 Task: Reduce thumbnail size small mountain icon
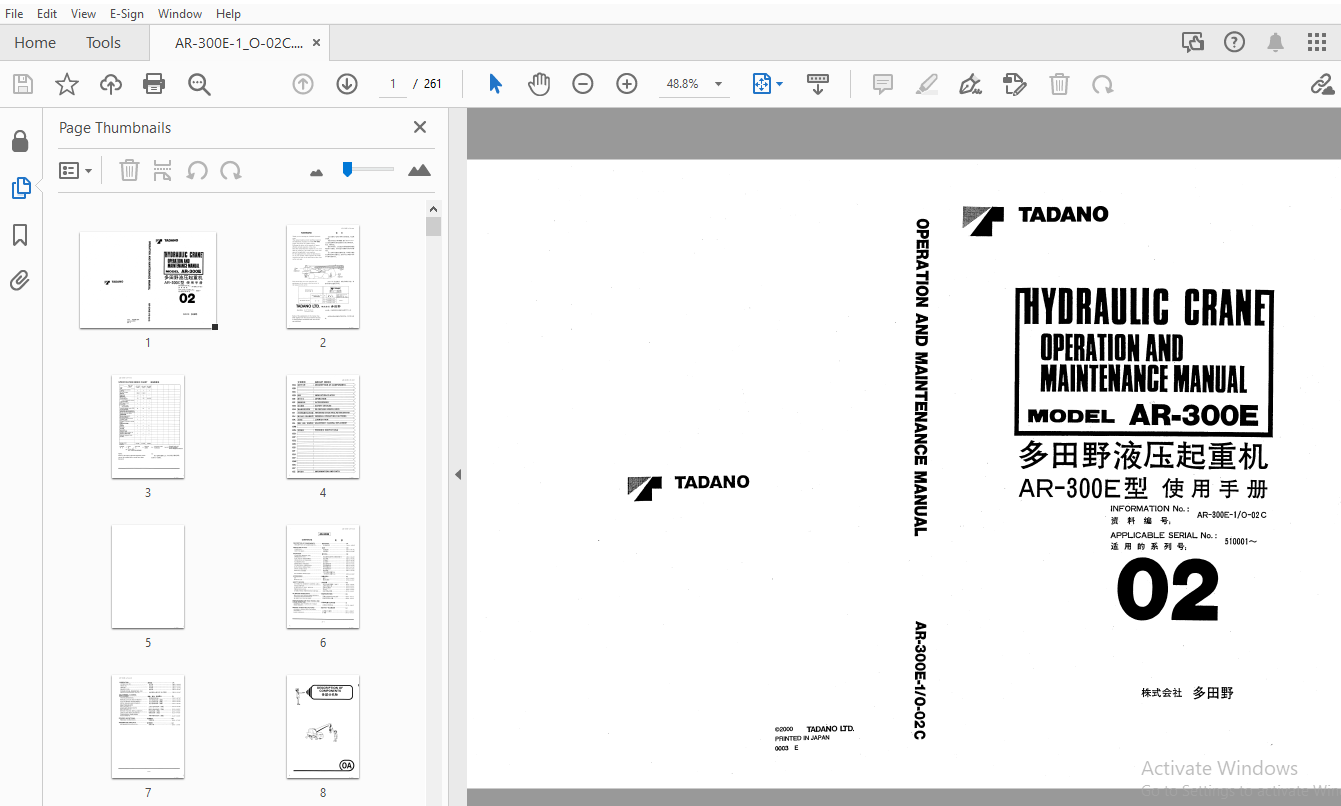coord(317,172)
